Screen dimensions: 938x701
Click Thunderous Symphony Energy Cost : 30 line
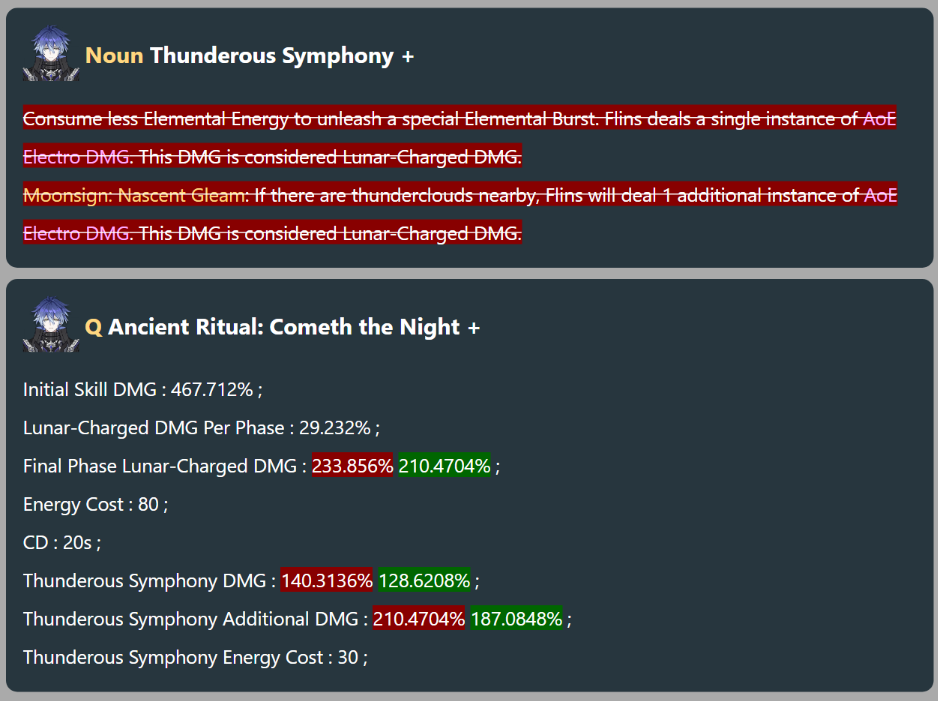tap(195, 658)
